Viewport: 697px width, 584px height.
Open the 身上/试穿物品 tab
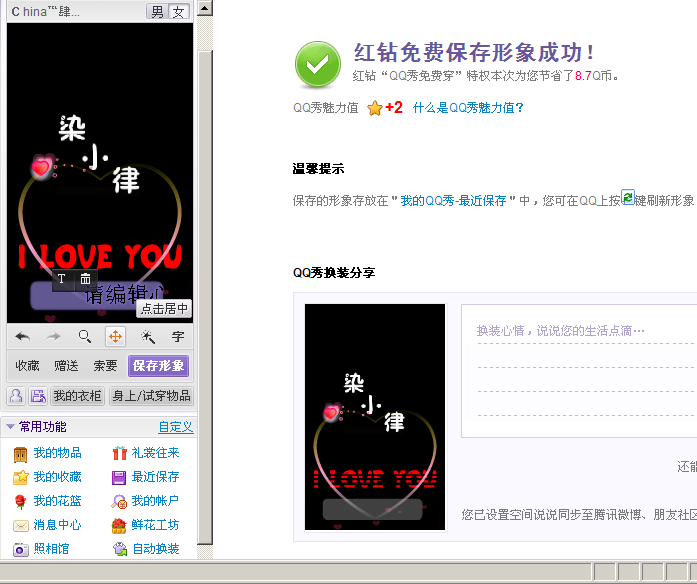[x=151, y=396]
